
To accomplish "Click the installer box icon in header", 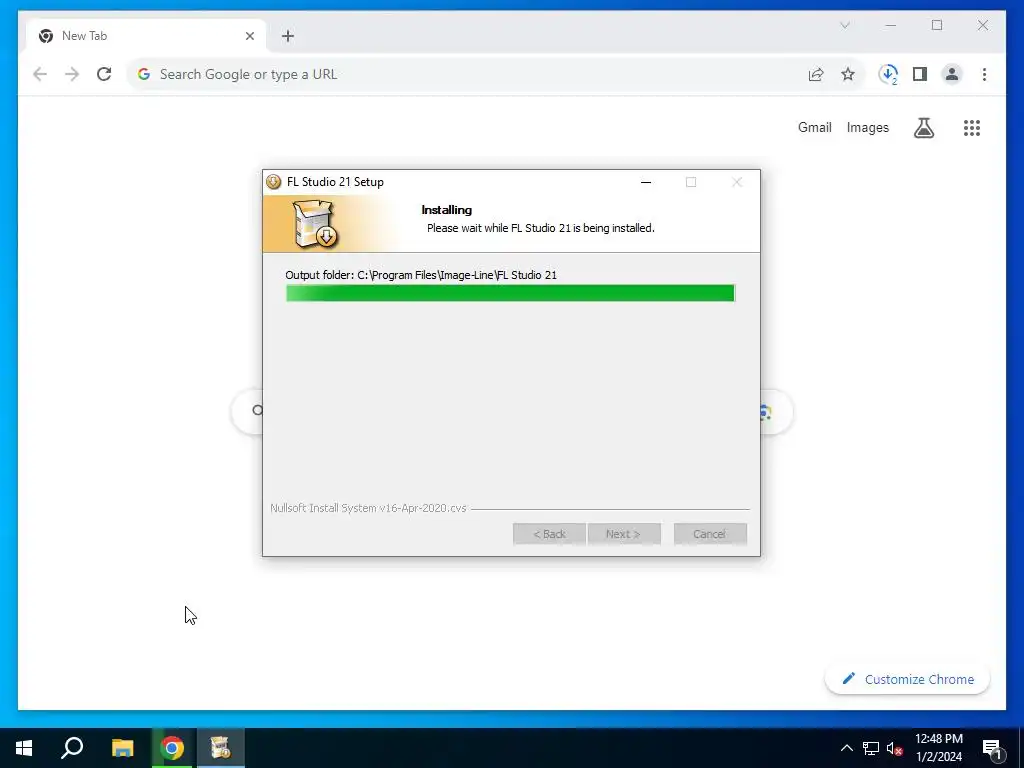I will click(315, 224).
